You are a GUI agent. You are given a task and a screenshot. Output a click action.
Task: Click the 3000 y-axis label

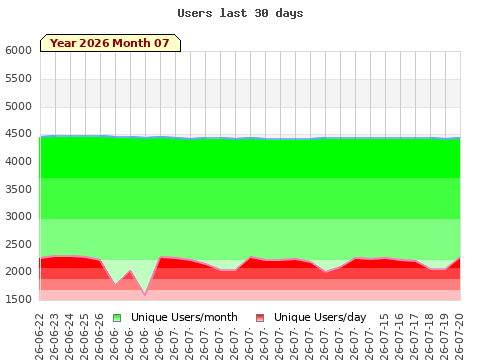(x=18, y=217)
